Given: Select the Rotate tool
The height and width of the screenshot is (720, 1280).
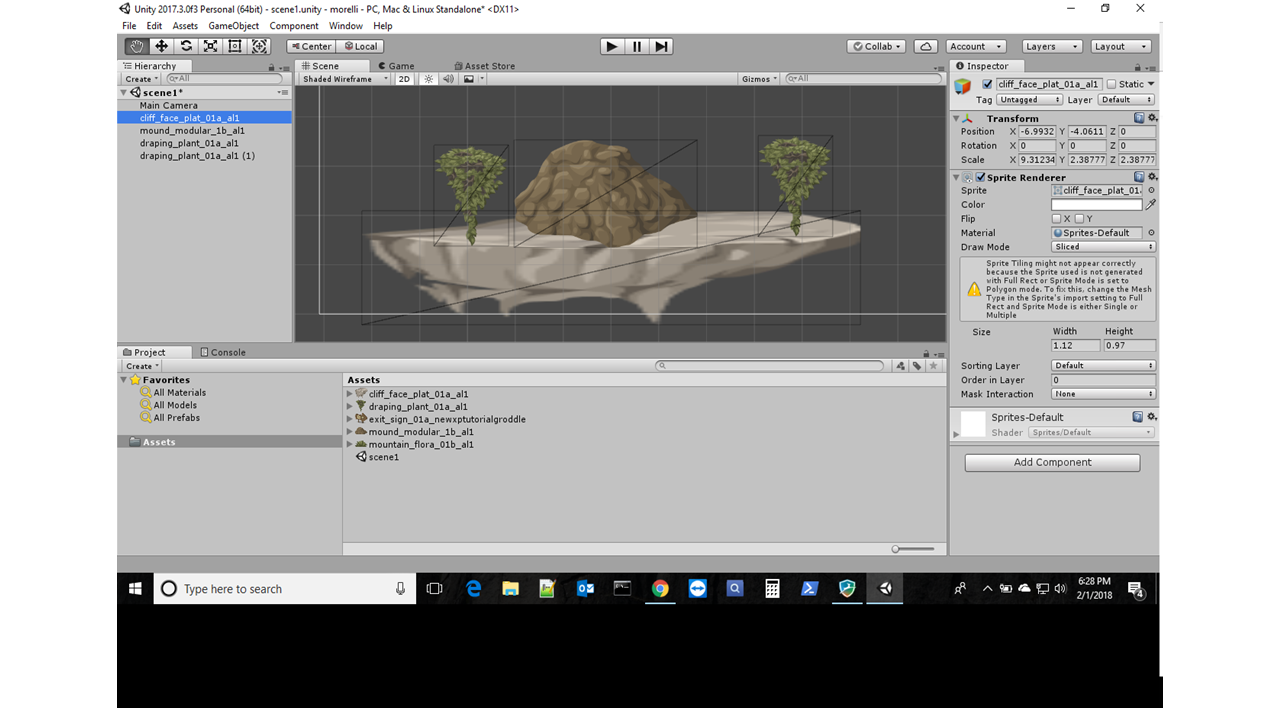Looking at the screenshot, I should tap(186, 46).
